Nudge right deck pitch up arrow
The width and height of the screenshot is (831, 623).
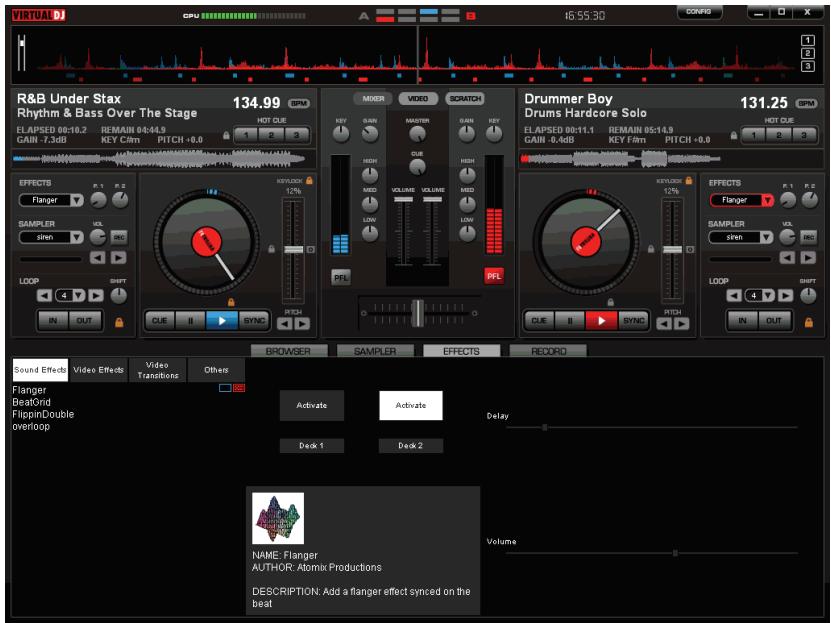682,324
